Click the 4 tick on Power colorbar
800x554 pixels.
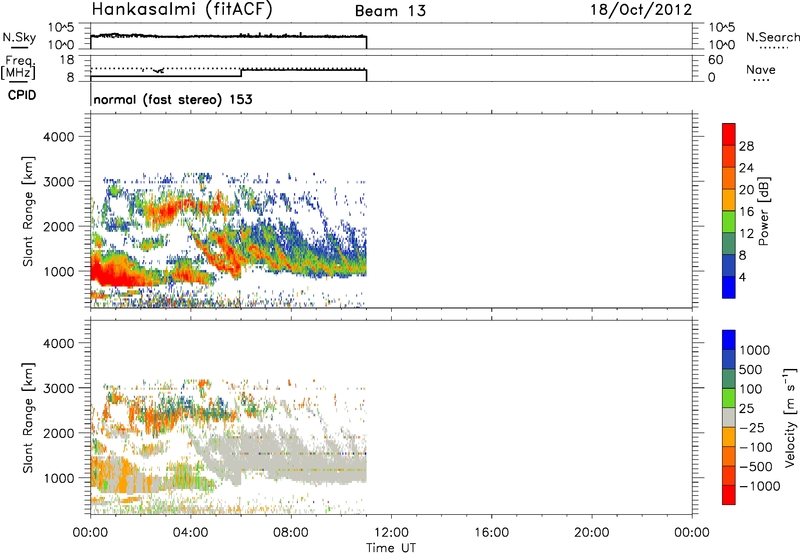743,278
